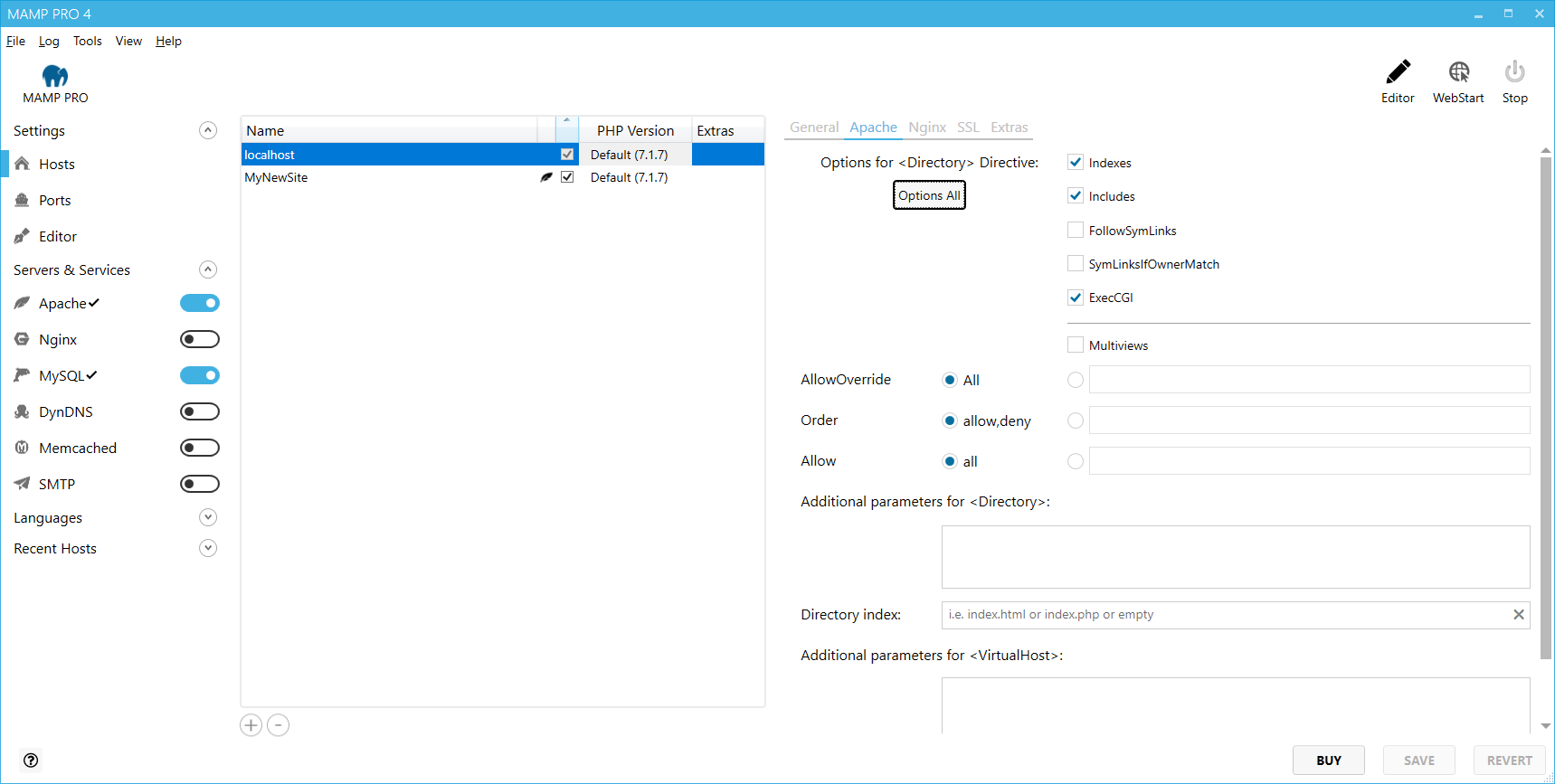Image resolution: width=1555 pixels, height=784 pixels.
Task: Open the File menu
Action: (x=15, y=41)
